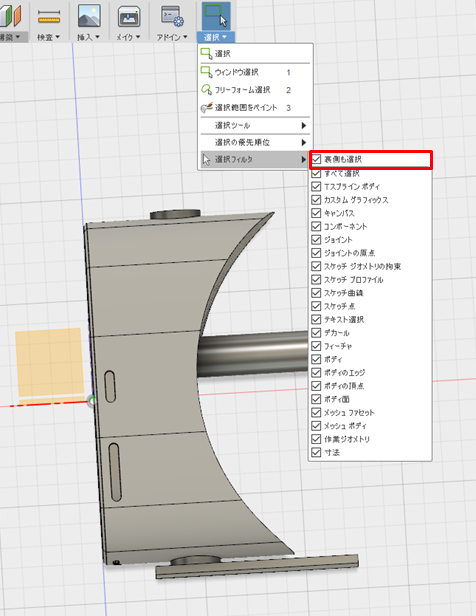476x616 pixels.
Task: Click the アドイン (Add-ins) script gear icon
Action: point(172,16)
